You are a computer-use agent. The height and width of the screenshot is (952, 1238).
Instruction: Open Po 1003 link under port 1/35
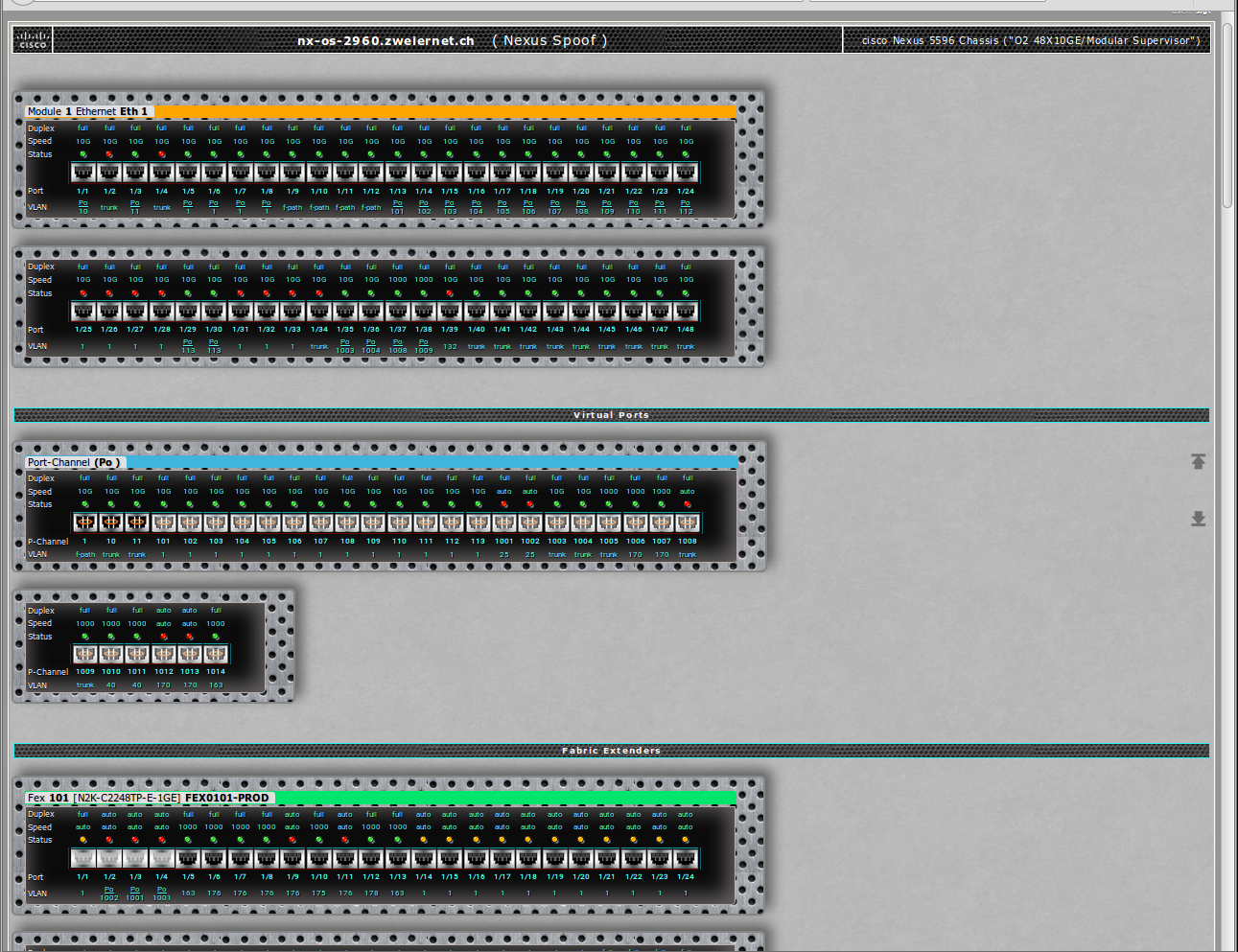(345, 346)
